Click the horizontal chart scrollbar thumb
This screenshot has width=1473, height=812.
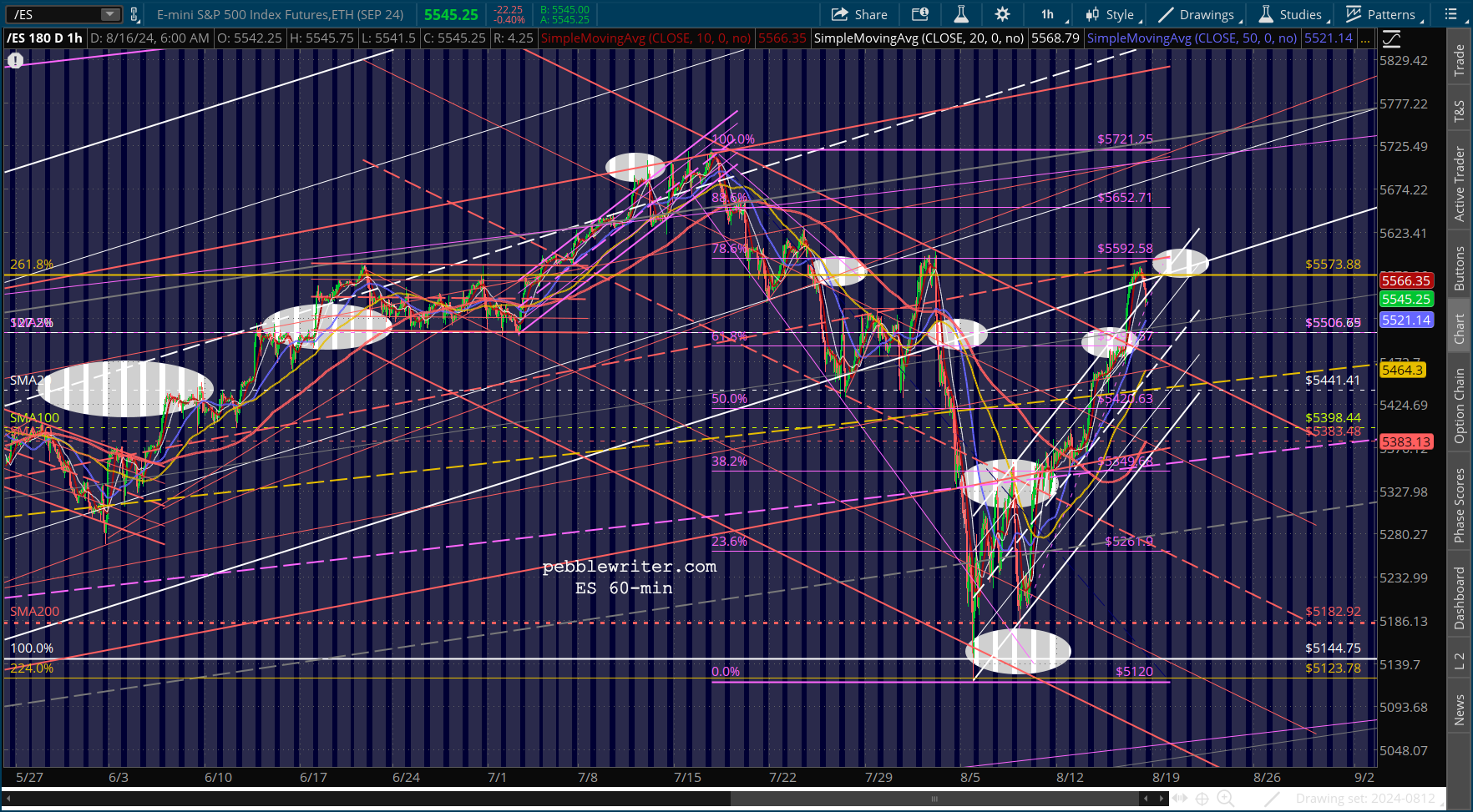(x=934, y=799)
